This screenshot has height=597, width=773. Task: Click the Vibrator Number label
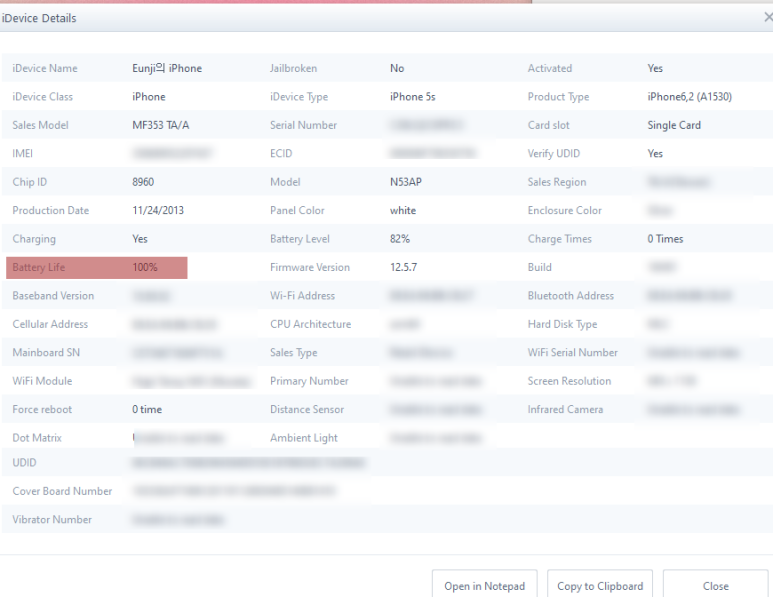(x=52, y=520)
